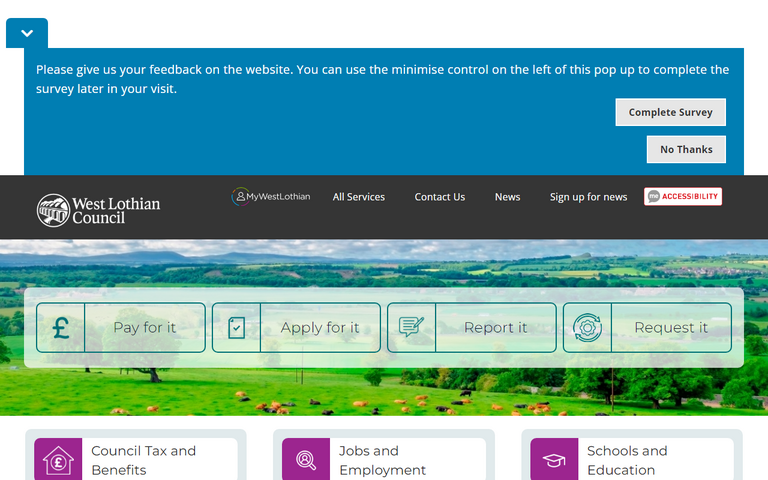Open the Accessibility tools button
This screenshot has width=768, height=480.
click(x=683, y=196)
